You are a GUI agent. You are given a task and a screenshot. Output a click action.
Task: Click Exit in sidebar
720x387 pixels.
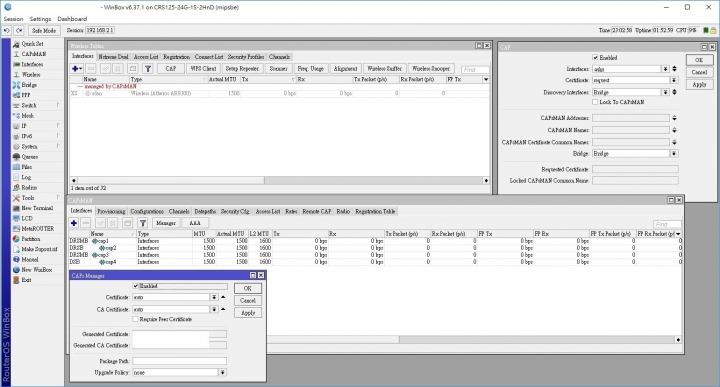[26, 280]
